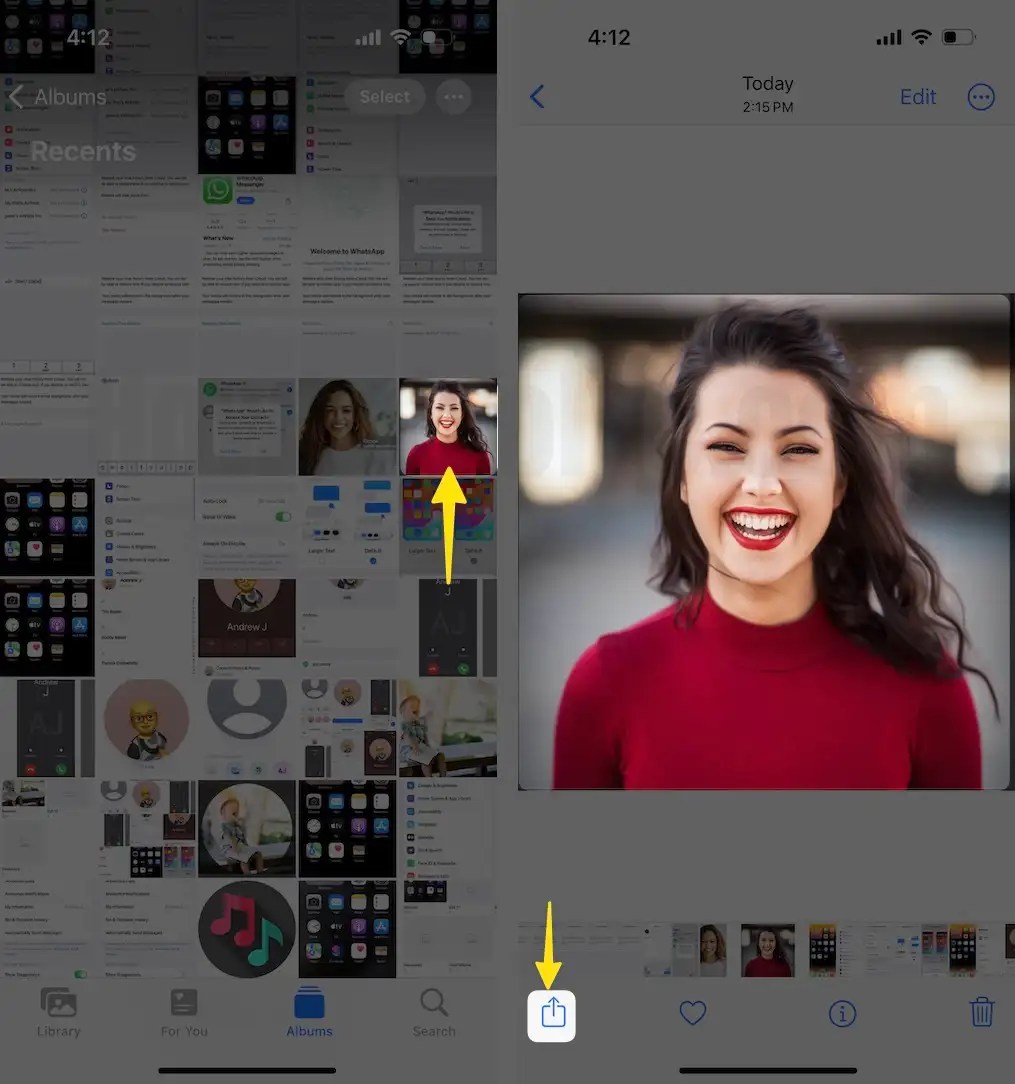Tap the Albums tab icon
Screen dimensions: 1015x1084
tap(309, 1003)
